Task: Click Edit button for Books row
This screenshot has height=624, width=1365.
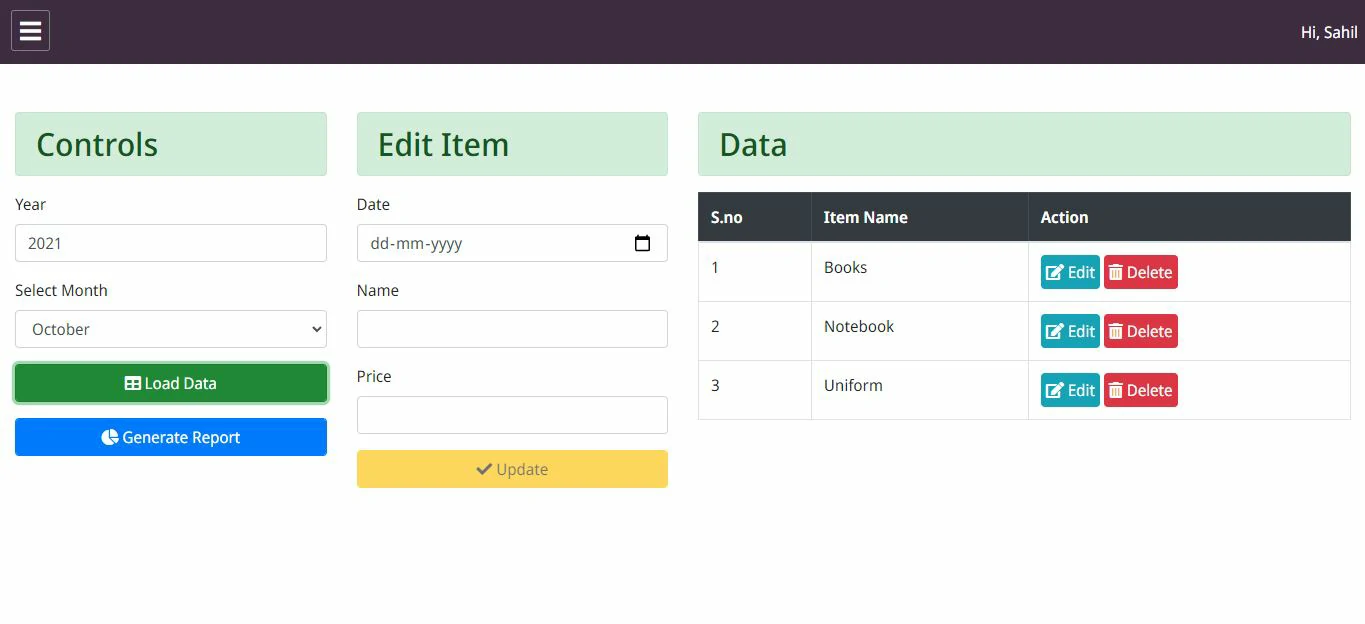Action: point(1069,272)
